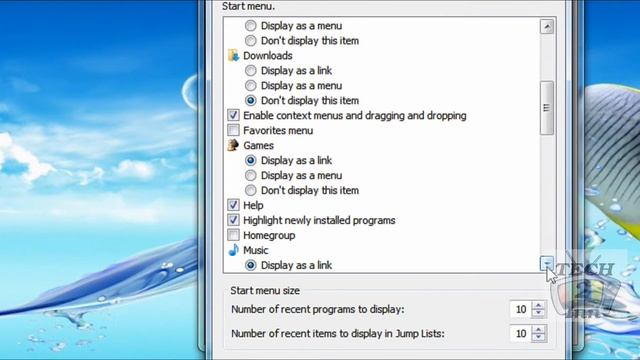Enable the Favorites menu checkbox
640x360 pixels.
233,131
